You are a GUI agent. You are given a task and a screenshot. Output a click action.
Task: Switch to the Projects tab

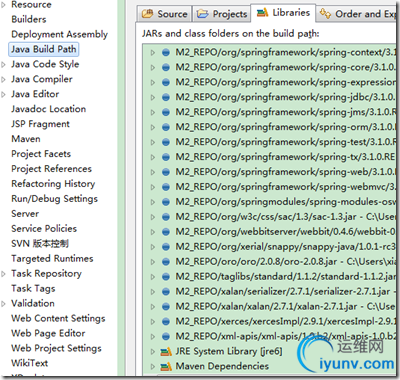tap(221, 14)
